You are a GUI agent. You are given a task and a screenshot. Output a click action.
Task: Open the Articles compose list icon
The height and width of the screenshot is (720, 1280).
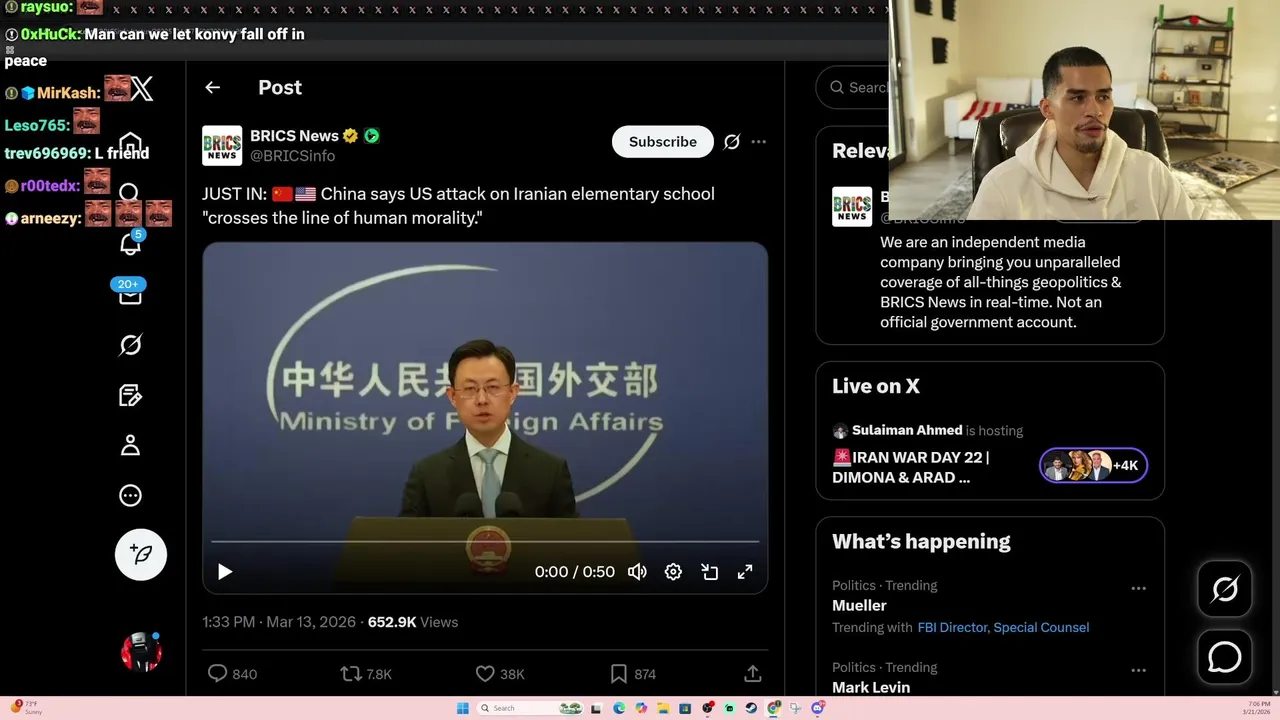click(x=130, y=396)
